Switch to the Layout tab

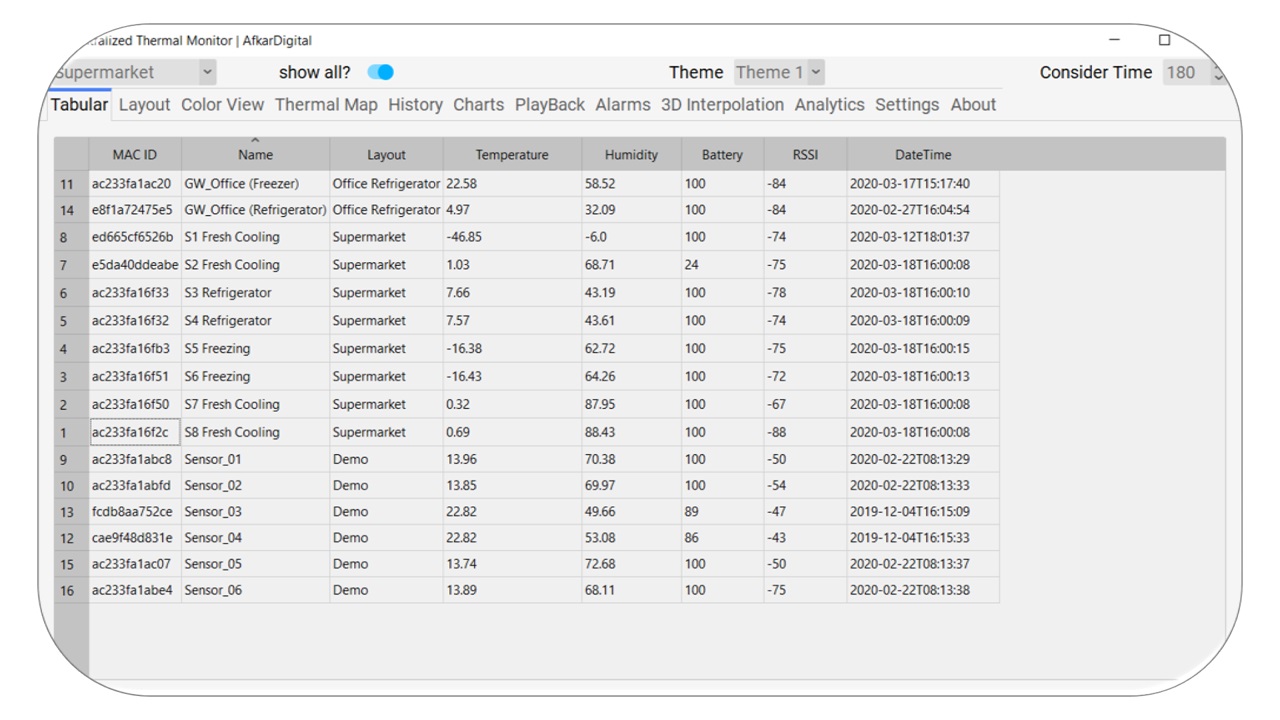point(144,105)
